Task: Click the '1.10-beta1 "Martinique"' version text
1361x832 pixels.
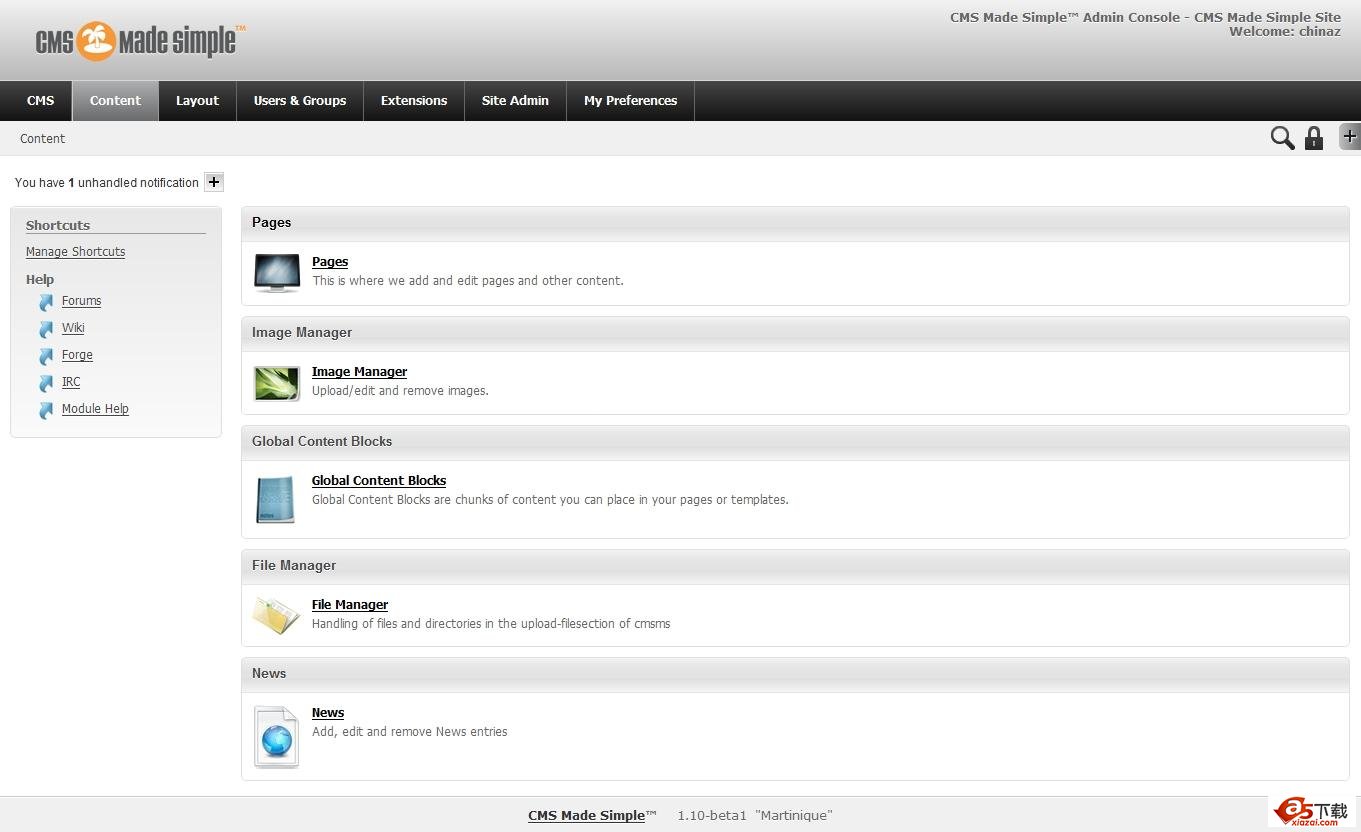Action: (x=755, y=816)
